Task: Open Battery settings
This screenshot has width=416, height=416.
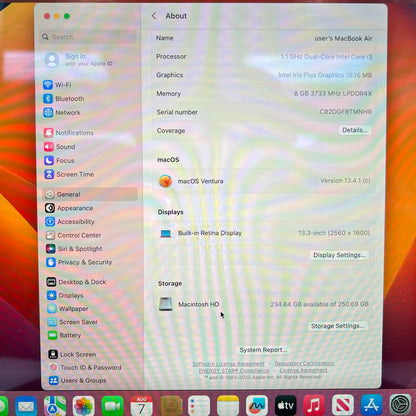Action: tap(64, 335)
